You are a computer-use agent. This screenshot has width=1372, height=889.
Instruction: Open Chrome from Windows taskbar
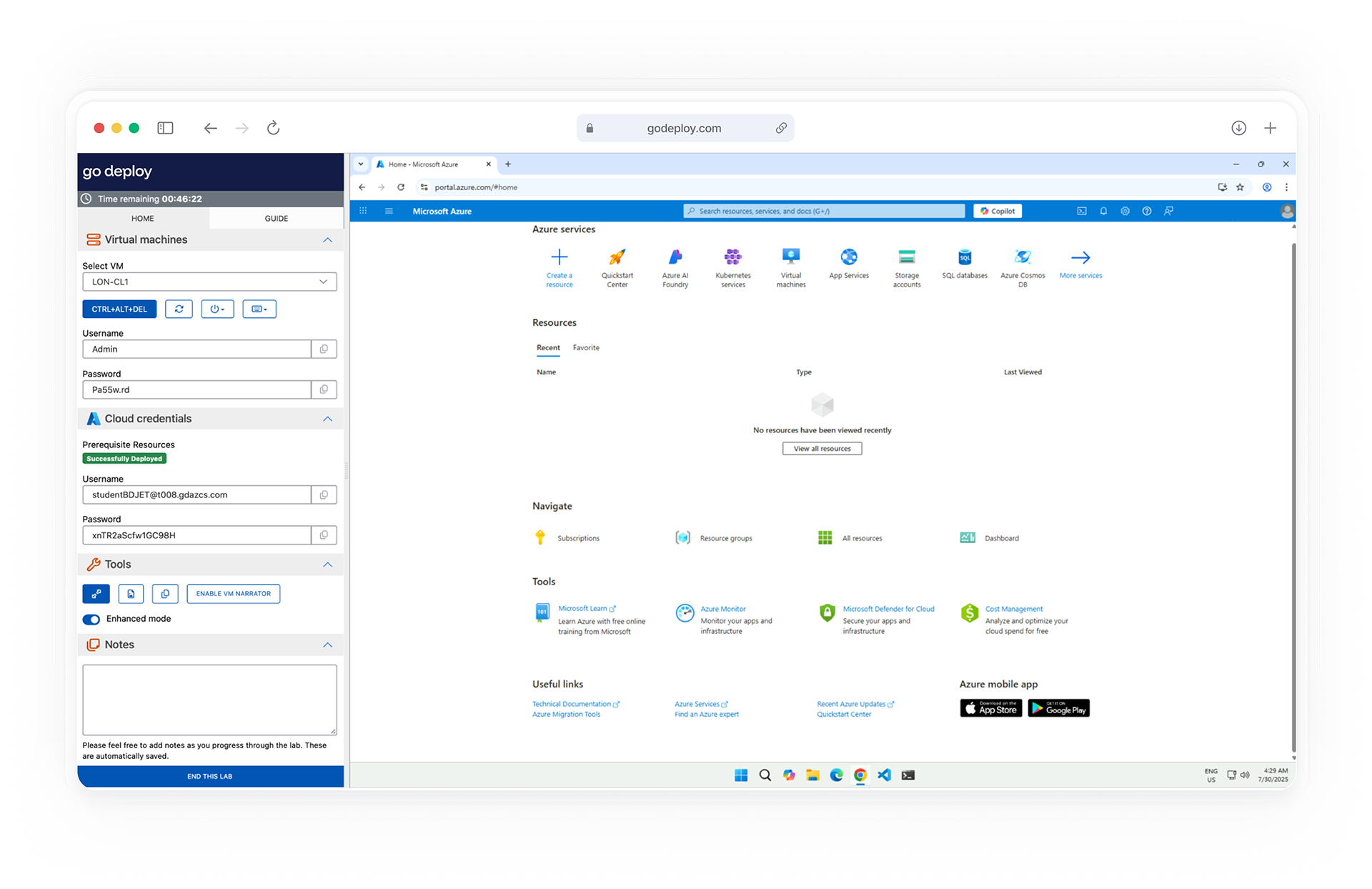(860, 775)
